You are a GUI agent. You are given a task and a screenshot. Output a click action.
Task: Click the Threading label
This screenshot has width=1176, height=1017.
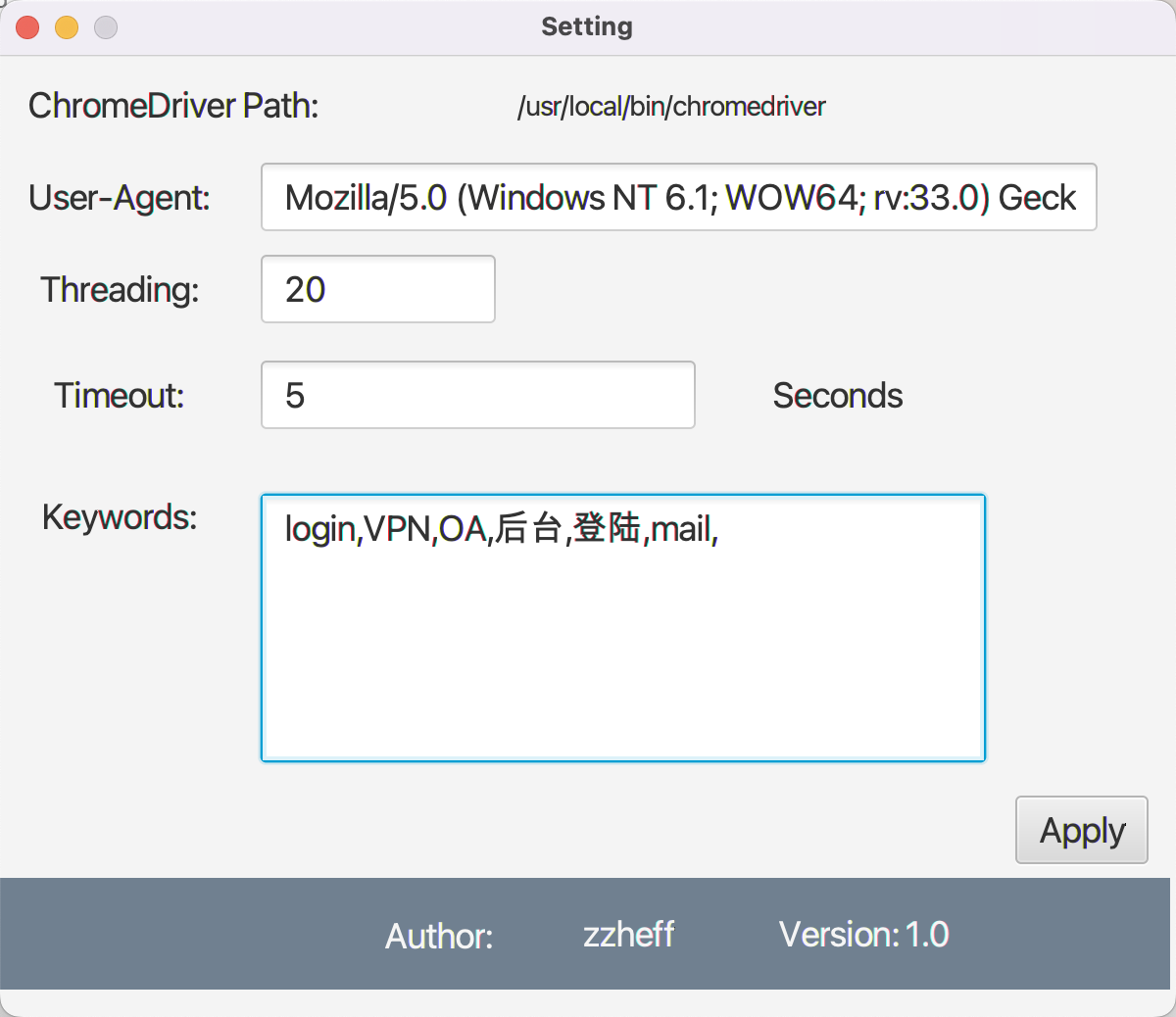(119, 289)
